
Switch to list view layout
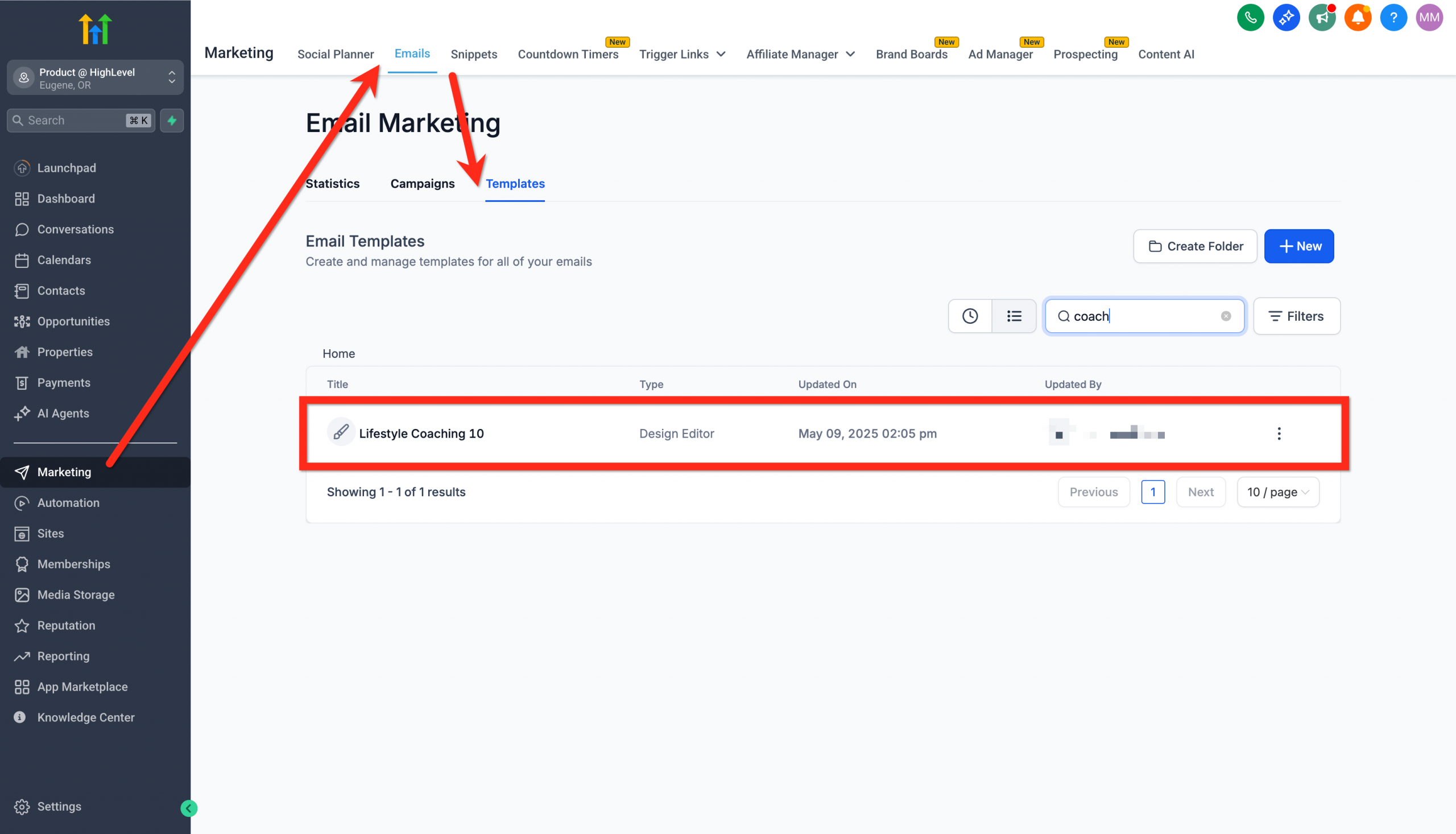coord(1014,316)
